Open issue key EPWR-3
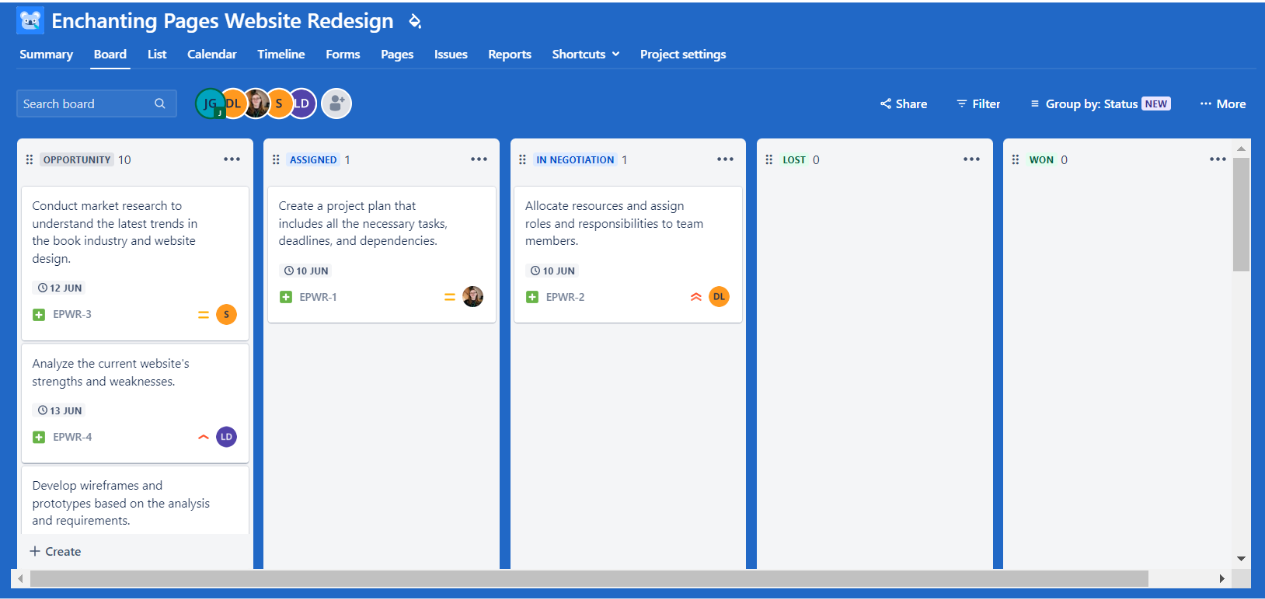Viewport: 1265px width, 599px height. (x=72, y=315)
